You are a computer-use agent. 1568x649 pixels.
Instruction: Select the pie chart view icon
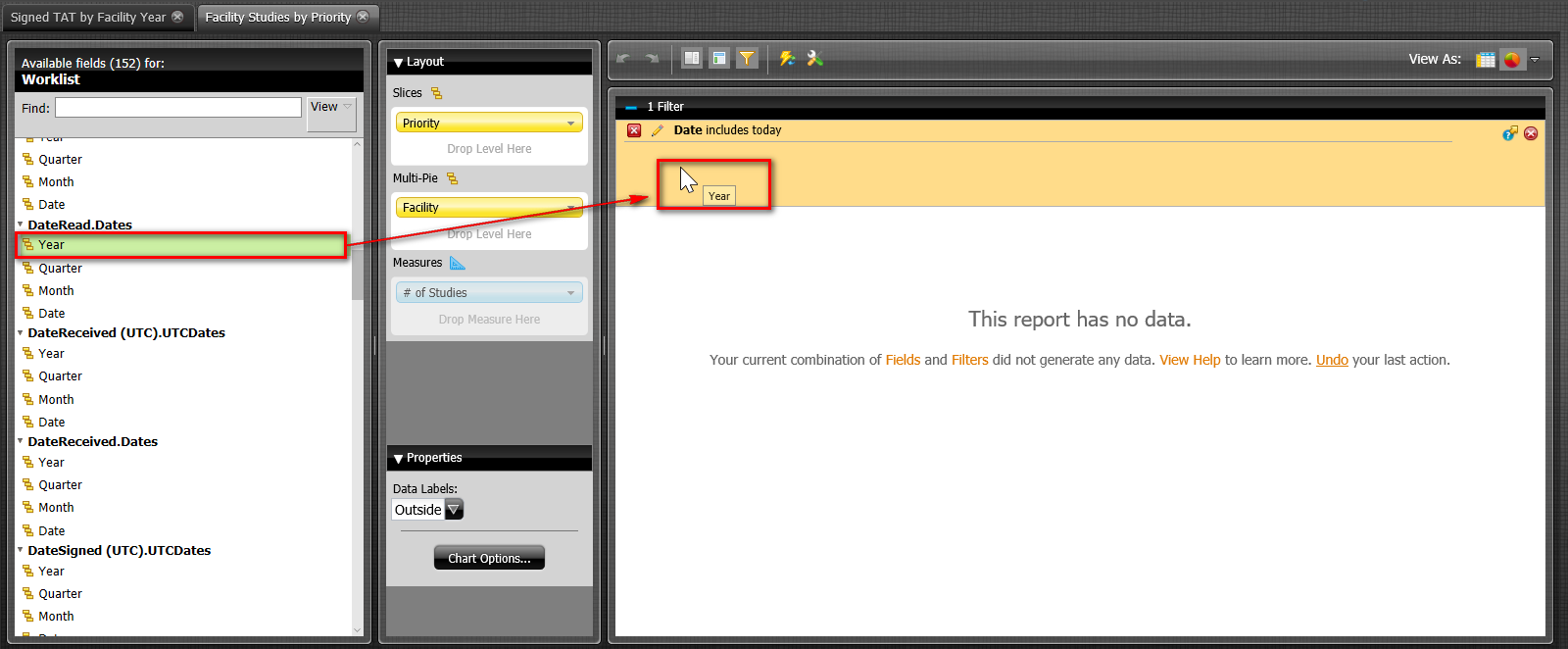[1512, 60]
